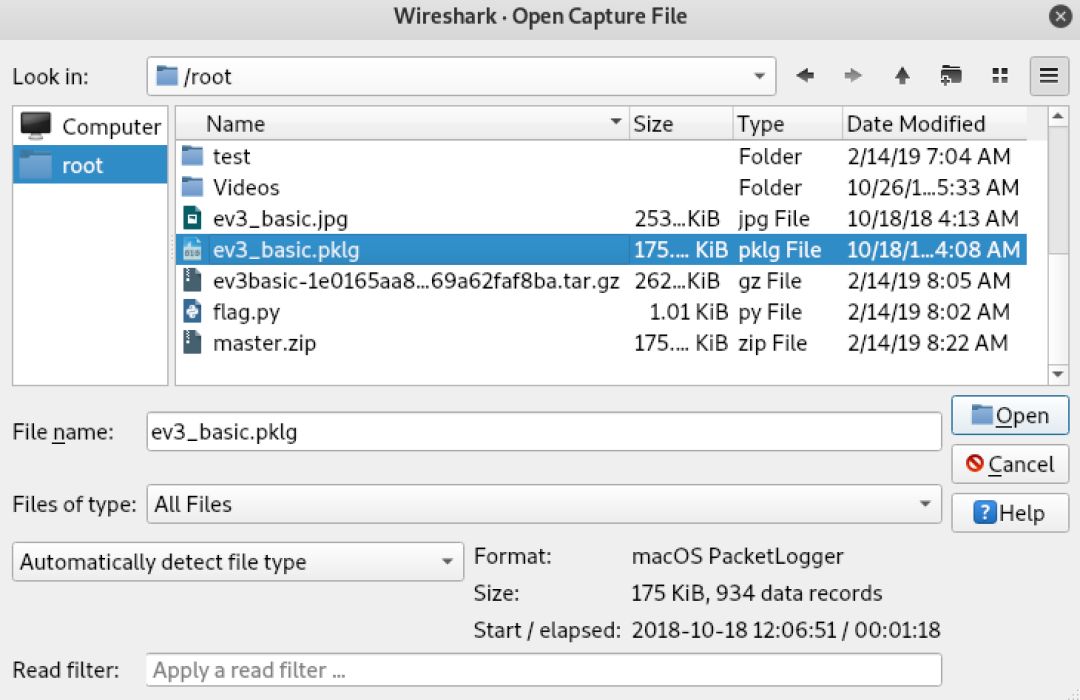Screen dimensions: 1080x700
Task: Navigate up to parent directory
Action: pyautogui.click(x=902, y=75)
